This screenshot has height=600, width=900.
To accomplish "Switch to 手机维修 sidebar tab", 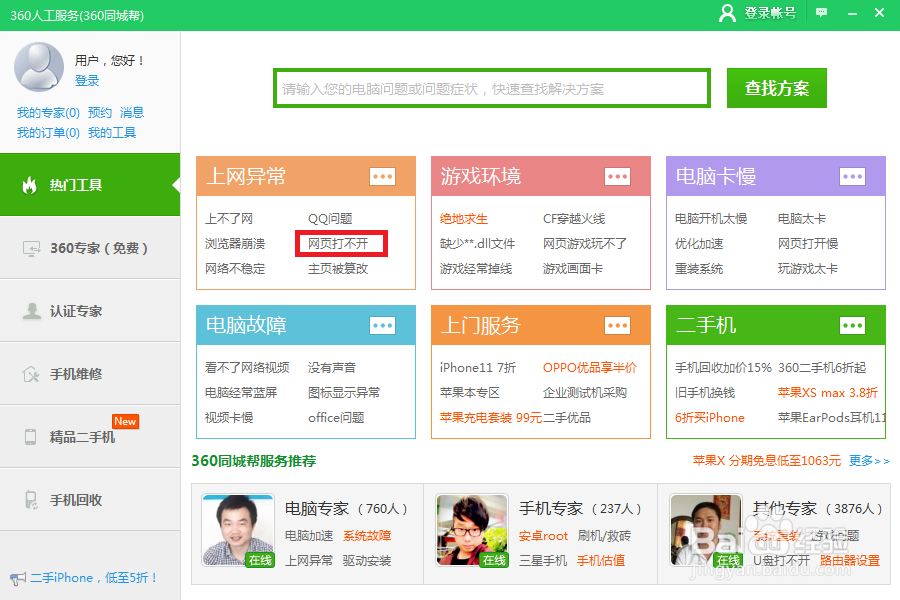I will click(90, 374).
